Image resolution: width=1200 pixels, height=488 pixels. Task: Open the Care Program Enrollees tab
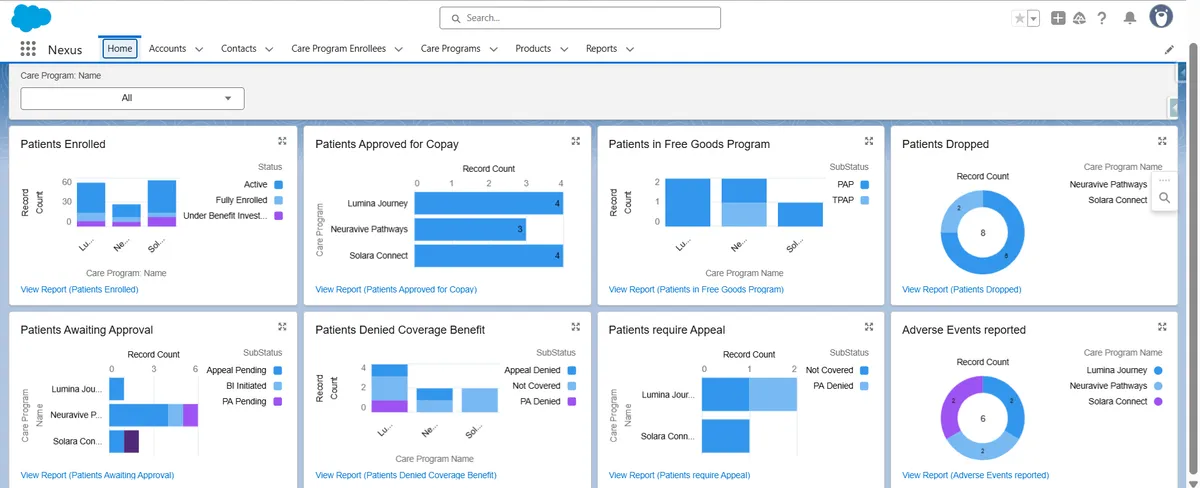(x=338, y=48)
